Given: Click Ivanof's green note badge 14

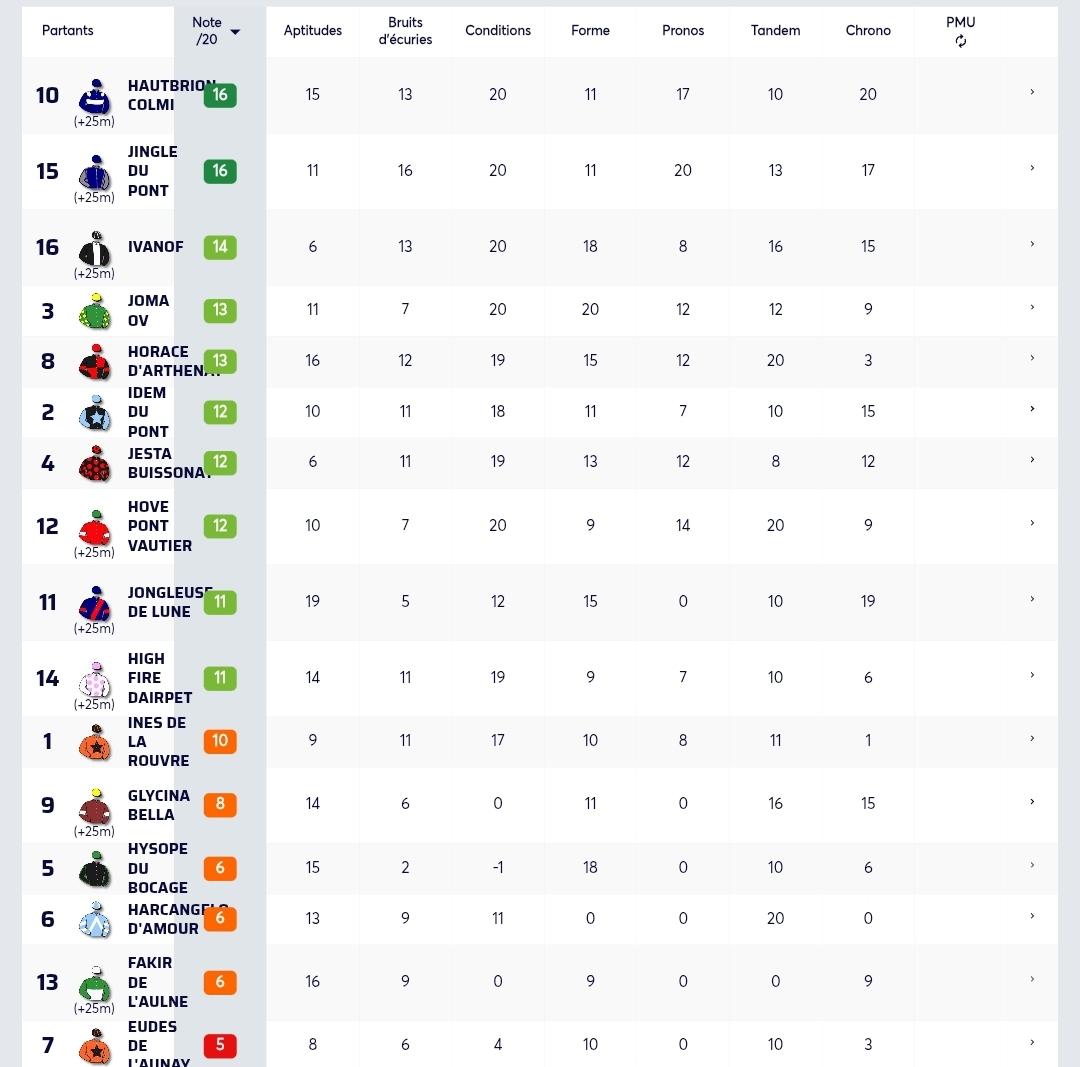Looking at the screenshot, I should click(220, 247).
